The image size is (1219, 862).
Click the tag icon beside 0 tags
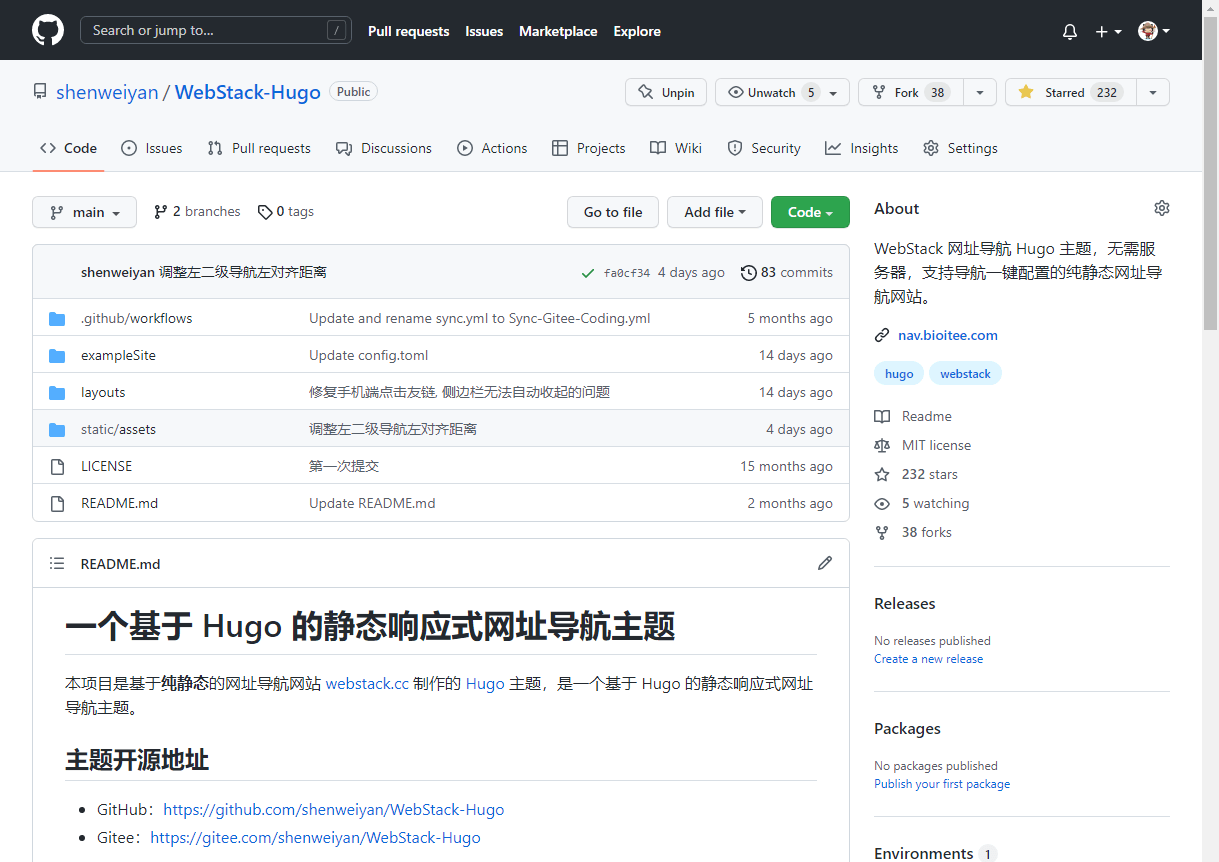click(x=265, y=212)
